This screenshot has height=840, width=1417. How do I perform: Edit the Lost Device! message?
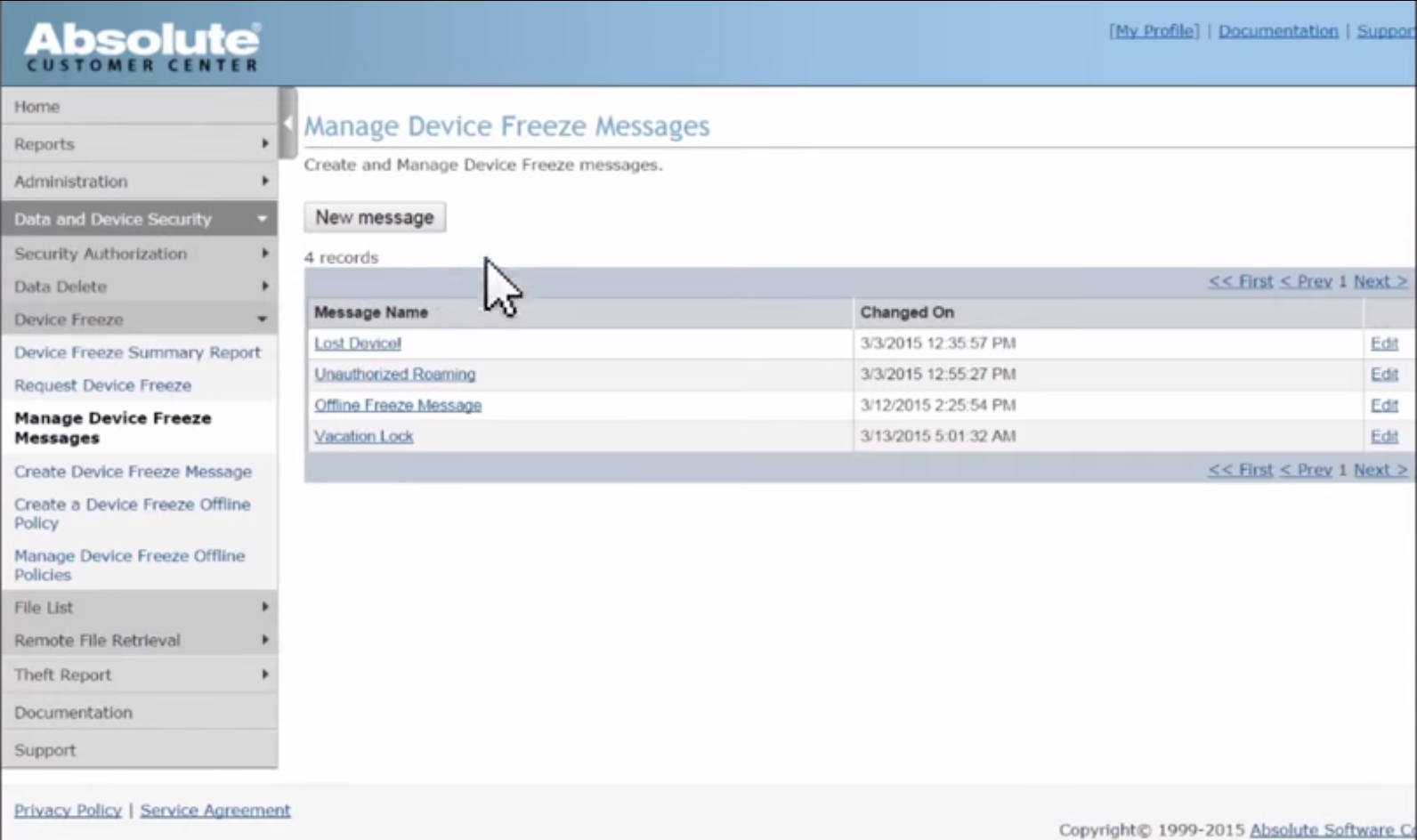(x=1384, y=343)
